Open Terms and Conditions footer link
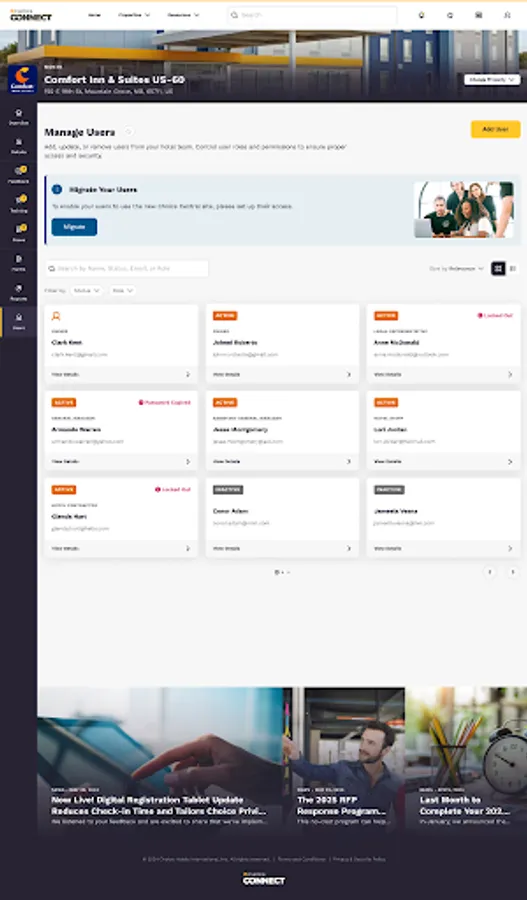This screenshot has height=900, width=527. [302, 859]
